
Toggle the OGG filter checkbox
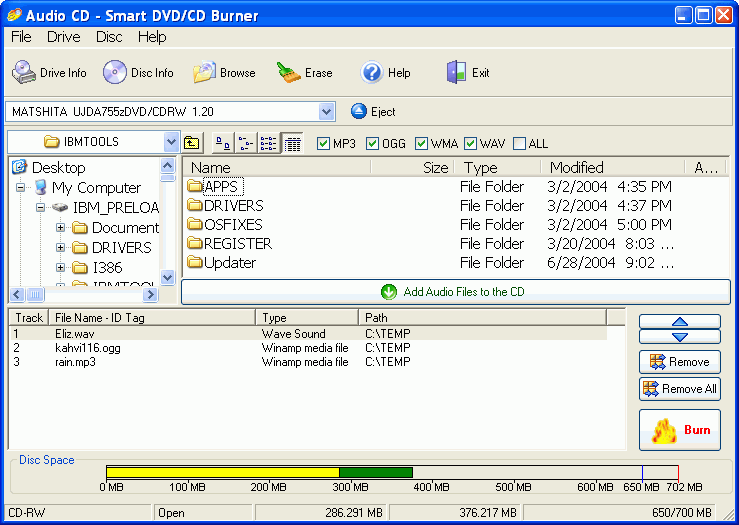(372, 143)
